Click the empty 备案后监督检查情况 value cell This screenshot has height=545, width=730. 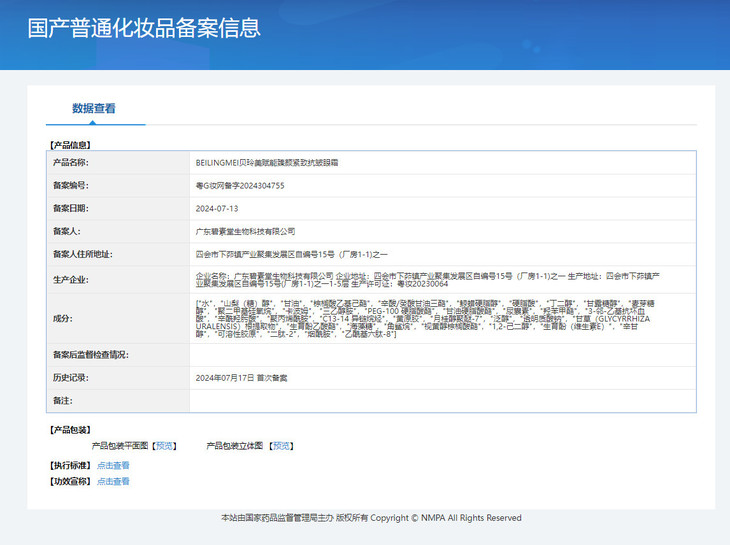click(440, 355)
